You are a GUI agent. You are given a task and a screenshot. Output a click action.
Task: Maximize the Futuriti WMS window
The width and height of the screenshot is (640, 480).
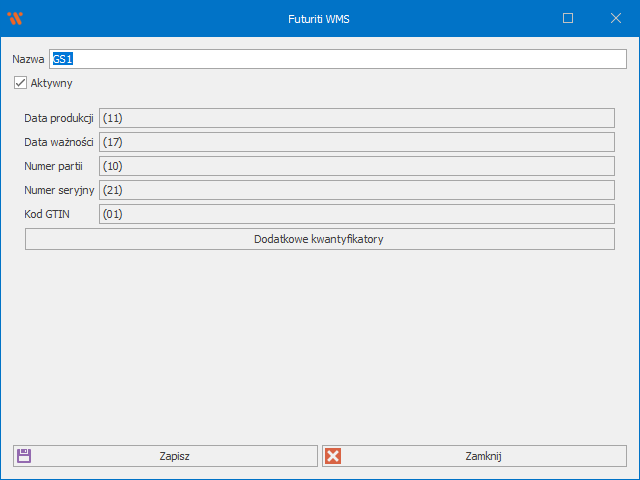tap(568, 18)
